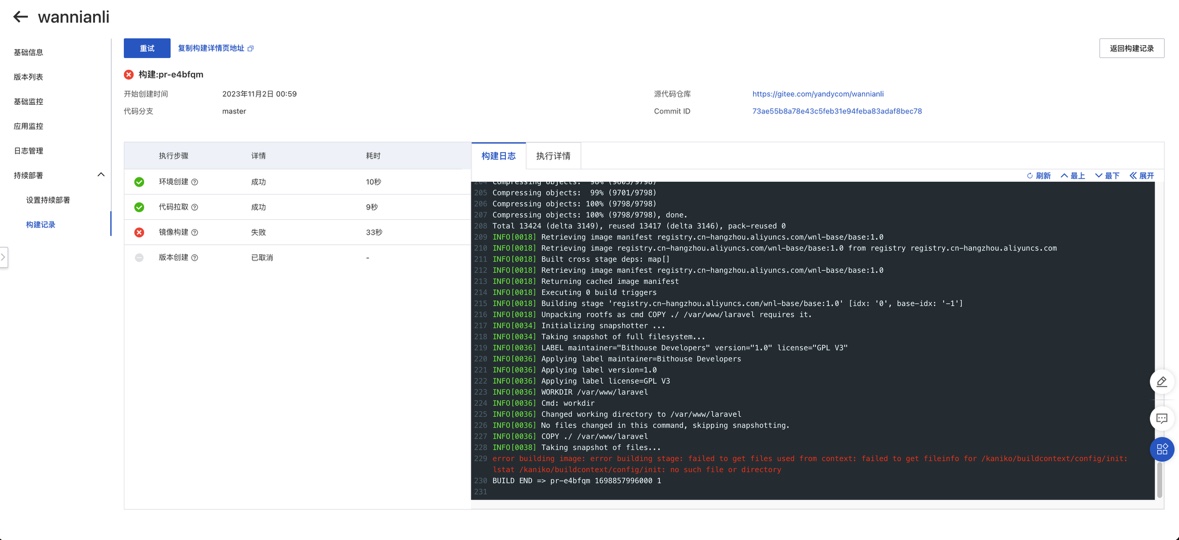The image size is (1179, 540).
Task: Click the 版本创建 step row label
Action: click(x=174, y=257)
